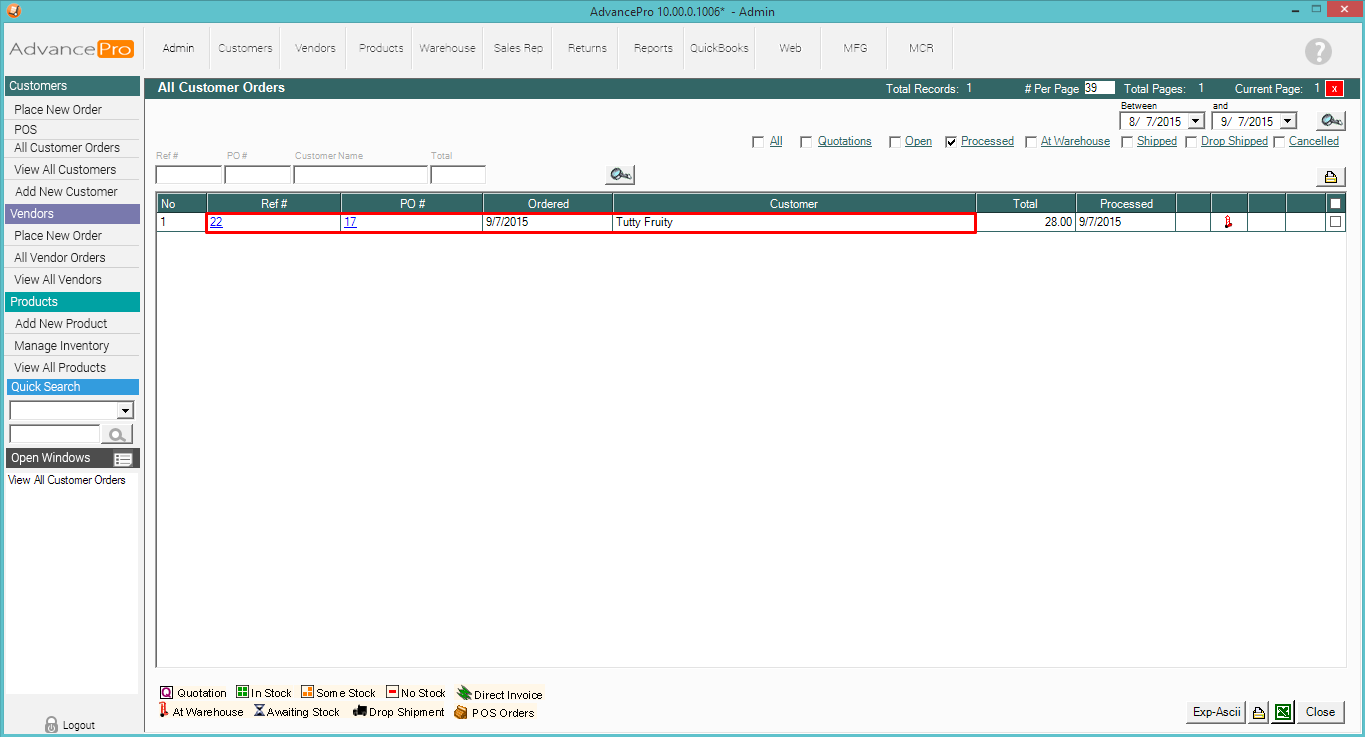
Task: Click the filter search key icon below the Total field
Action: (x=619, y=175)
